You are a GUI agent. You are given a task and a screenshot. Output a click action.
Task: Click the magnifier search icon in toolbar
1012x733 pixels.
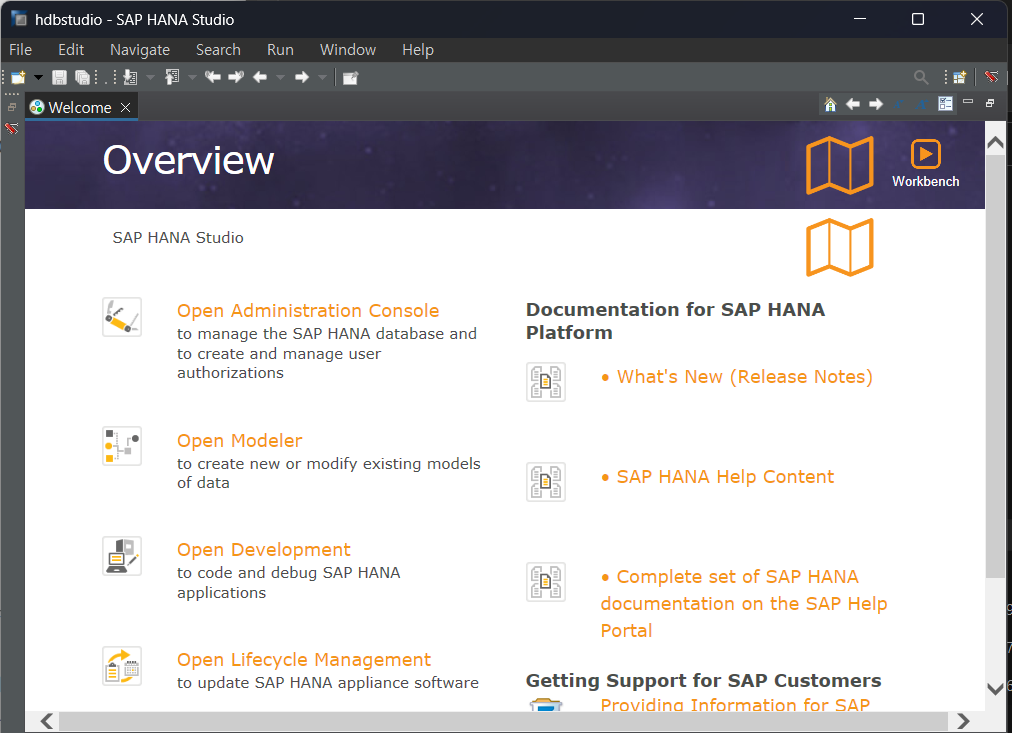click(x=921, y=77)
